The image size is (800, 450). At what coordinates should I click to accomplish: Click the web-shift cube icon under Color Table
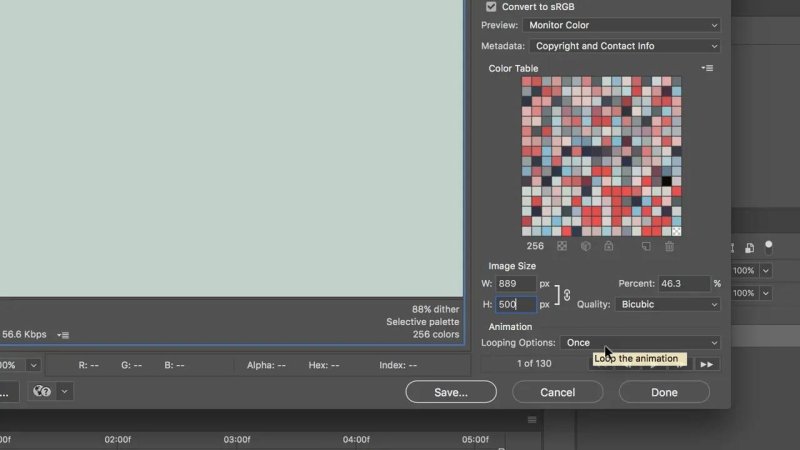586,246
